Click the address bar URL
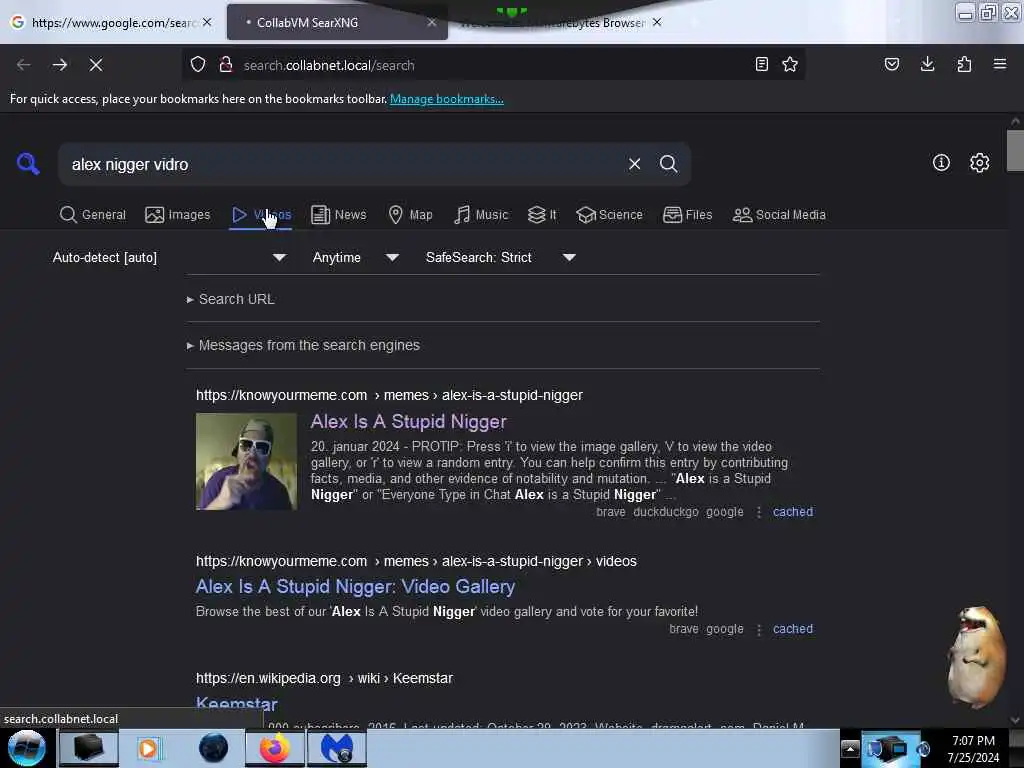The image size is (1024, 768). pos(329,65)
